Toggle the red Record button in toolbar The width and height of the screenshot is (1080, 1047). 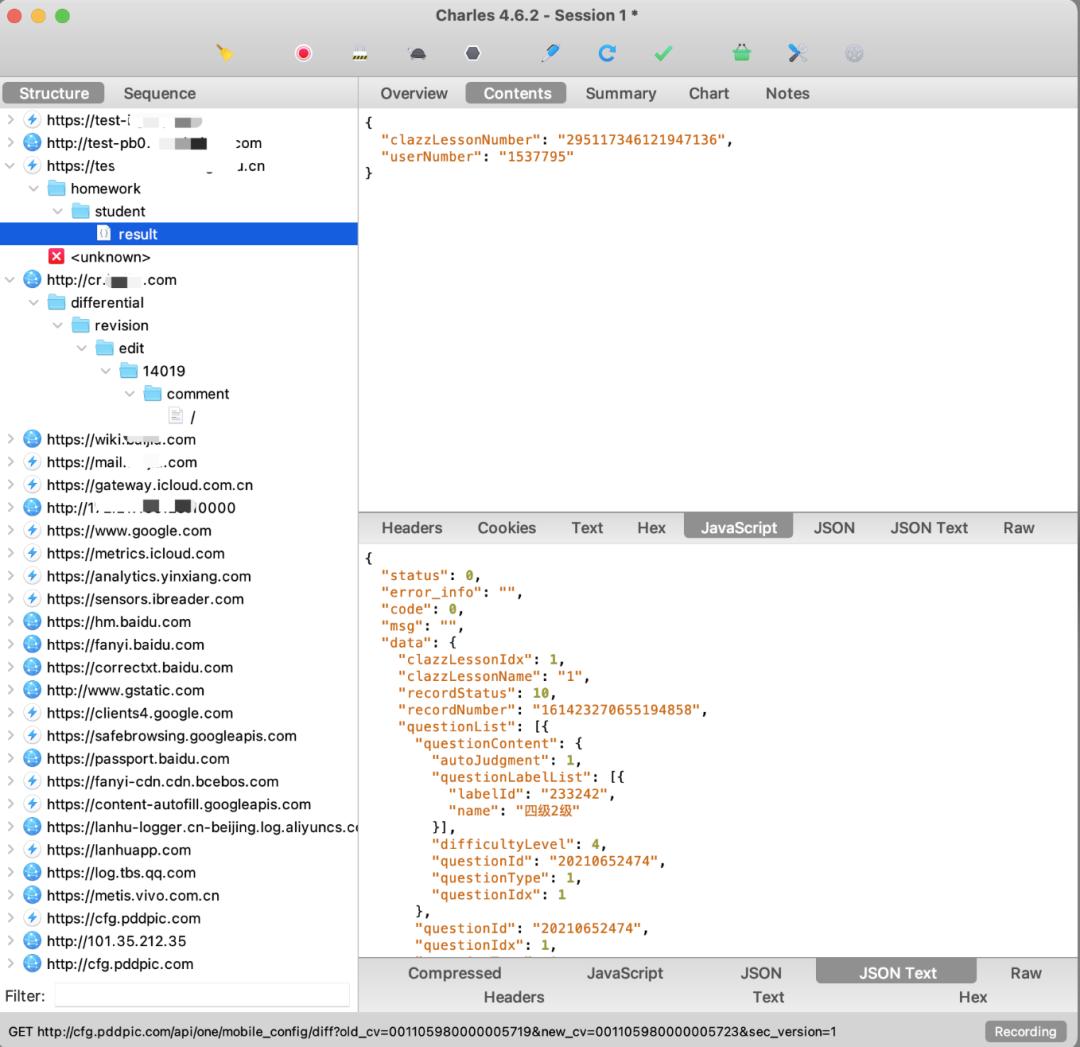(x=303, y=53)
